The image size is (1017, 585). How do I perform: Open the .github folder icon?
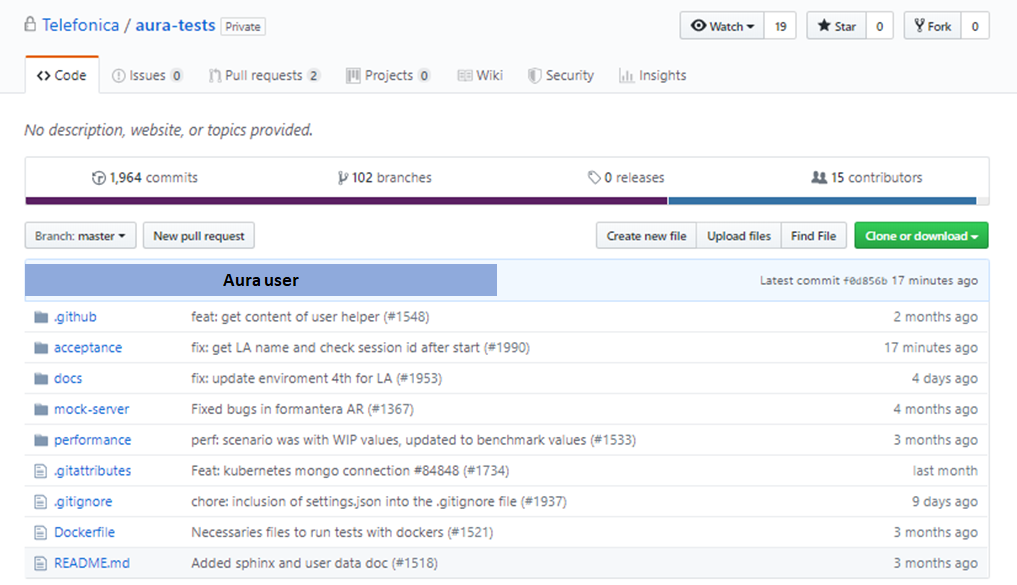click(41, 316)
